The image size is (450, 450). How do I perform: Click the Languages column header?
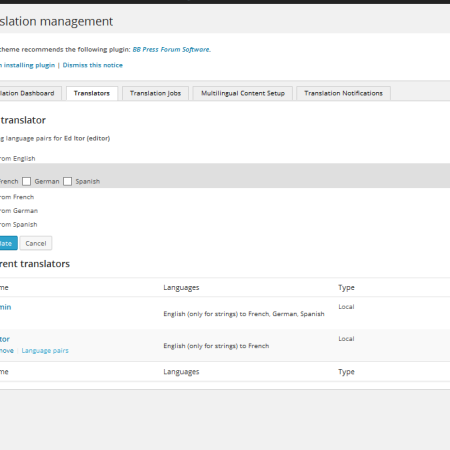tap(181, 288)
